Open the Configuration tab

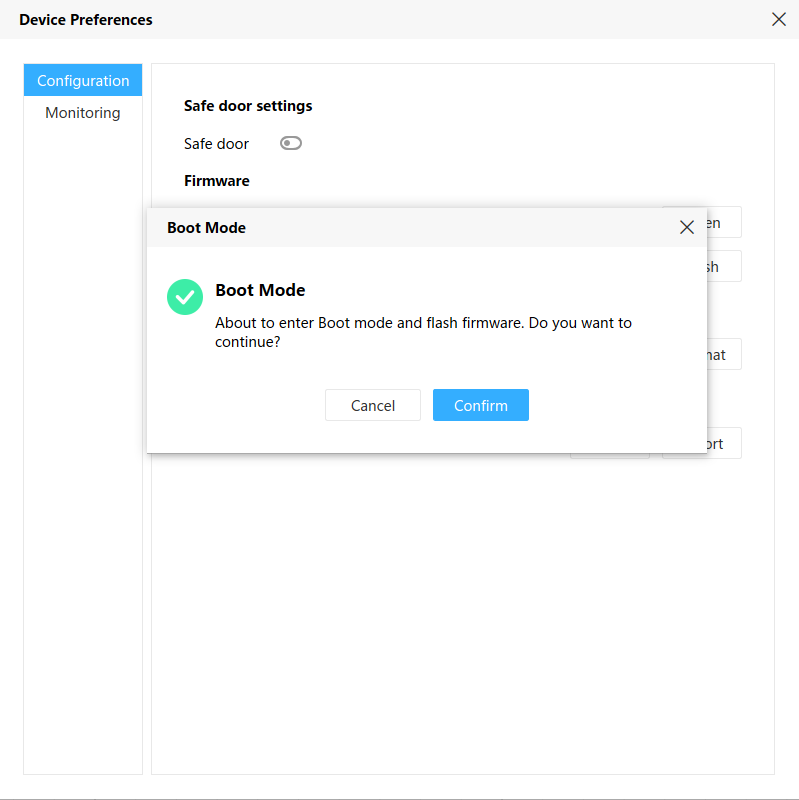pyautogui.click(x=83, y=80)
